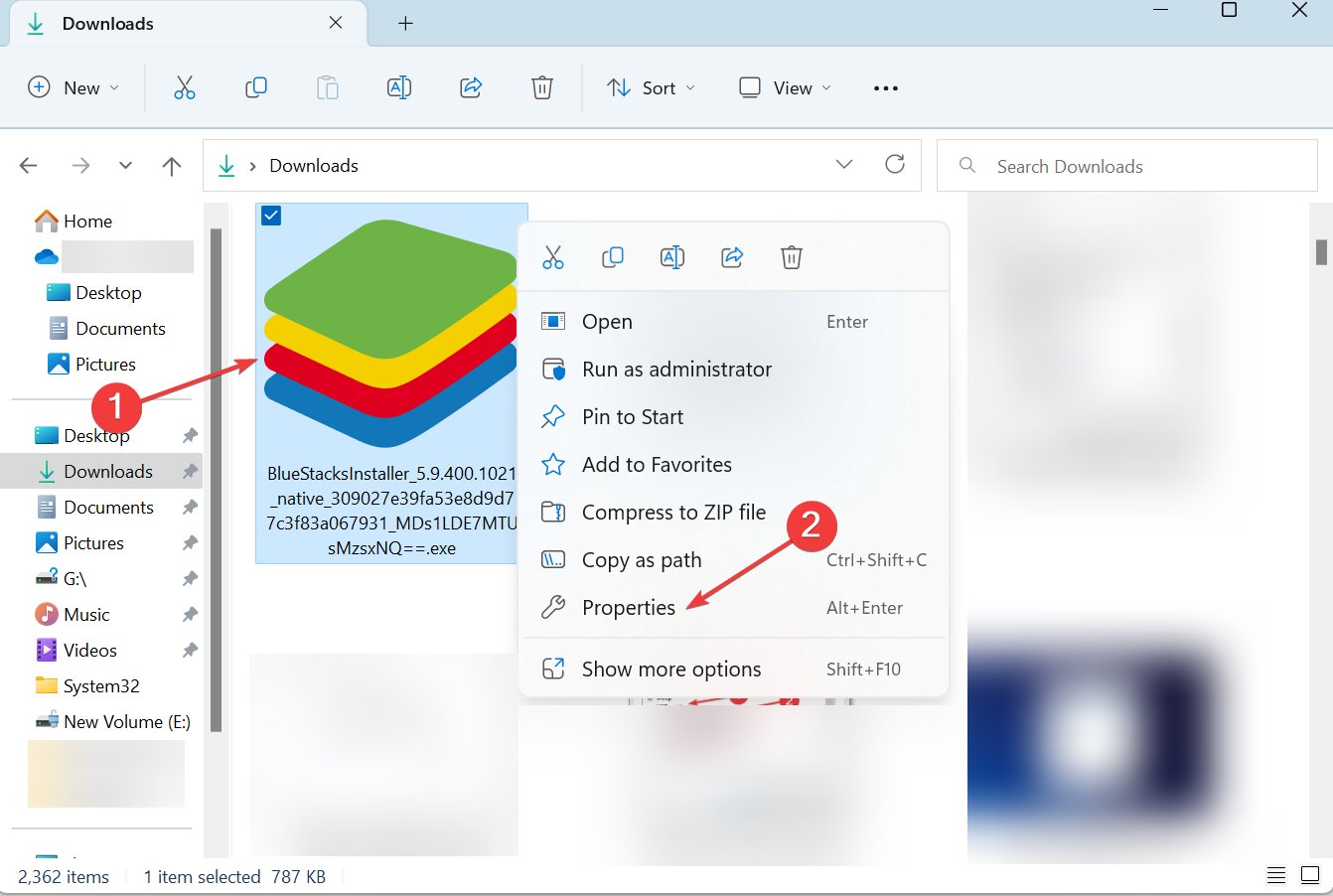Image resolution: width=1333 pixels, height=896 pixels.
Task: Refresh the Downloads folder
Action: click(x=895, y=164)
